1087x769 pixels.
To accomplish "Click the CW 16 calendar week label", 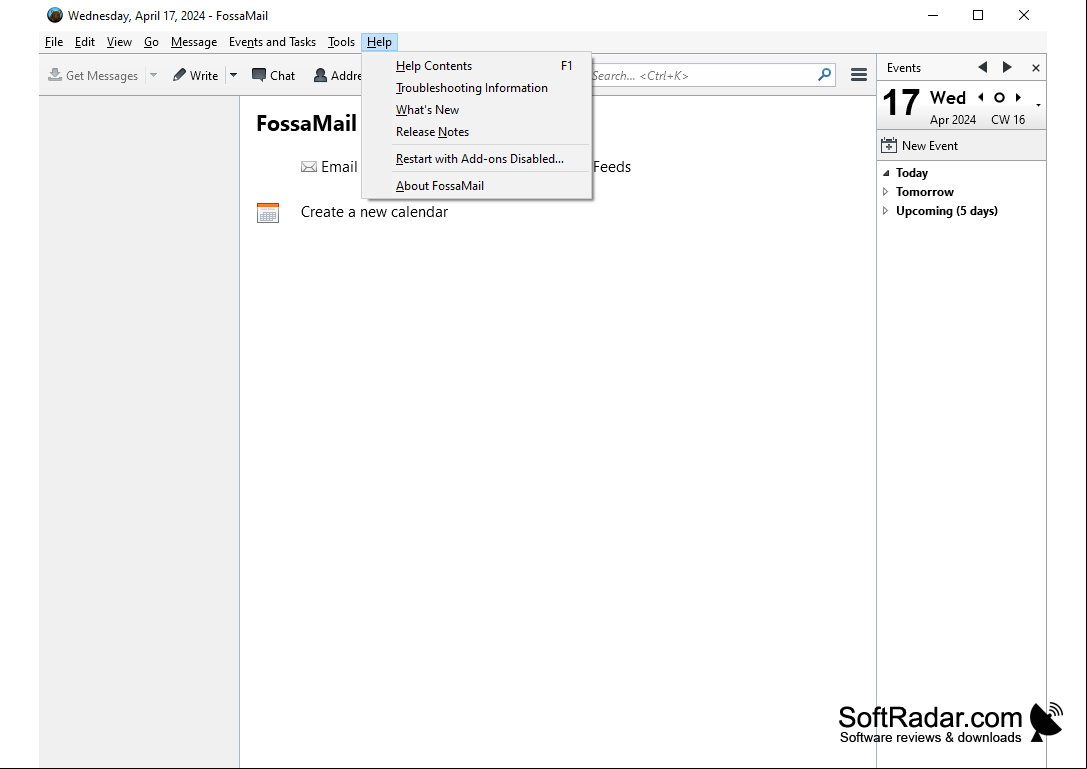I will point(1008,120).
